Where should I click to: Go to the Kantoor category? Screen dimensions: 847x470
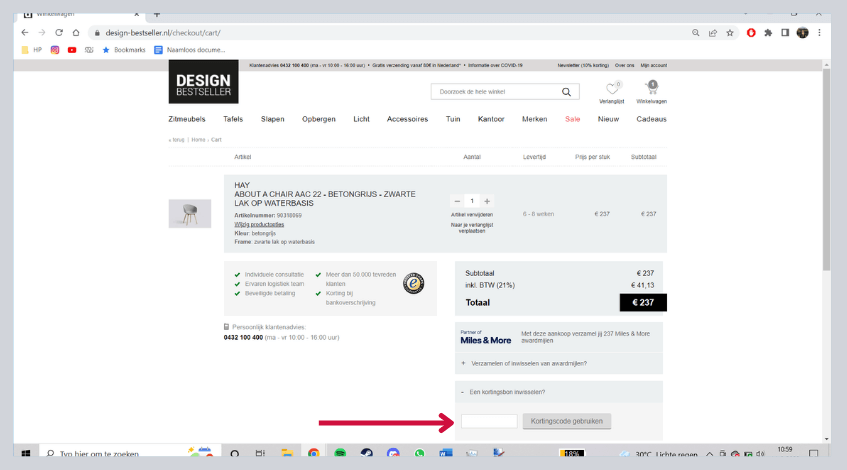pos(491,119)
